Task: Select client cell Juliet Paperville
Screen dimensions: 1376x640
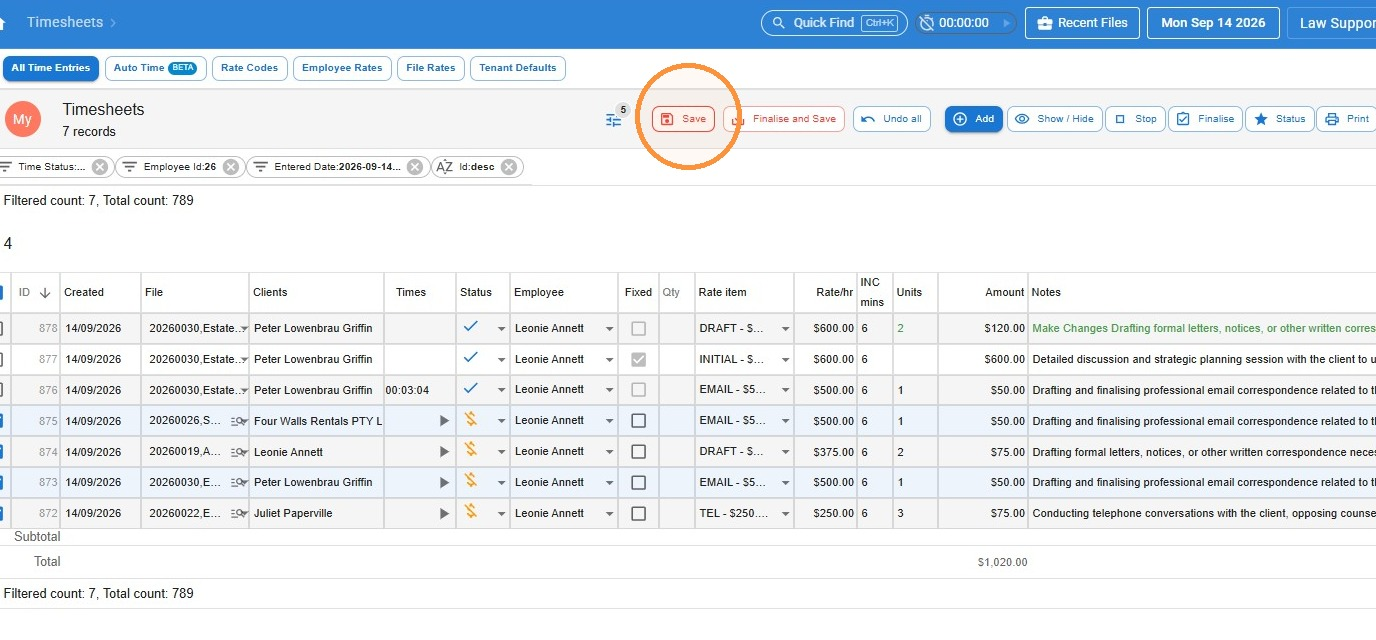Action: pyautogui.click(x=316, y=513)
